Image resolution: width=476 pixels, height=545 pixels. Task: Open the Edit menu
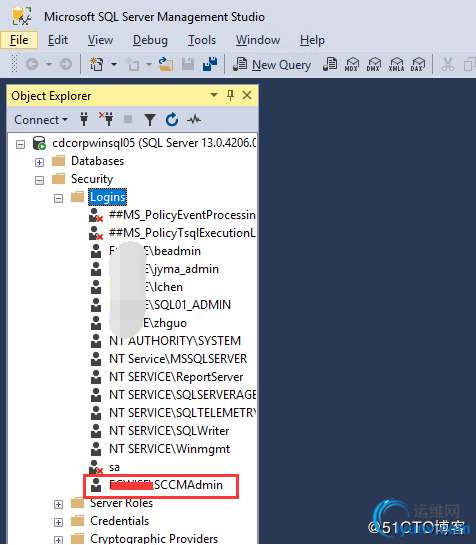(58, 40)
